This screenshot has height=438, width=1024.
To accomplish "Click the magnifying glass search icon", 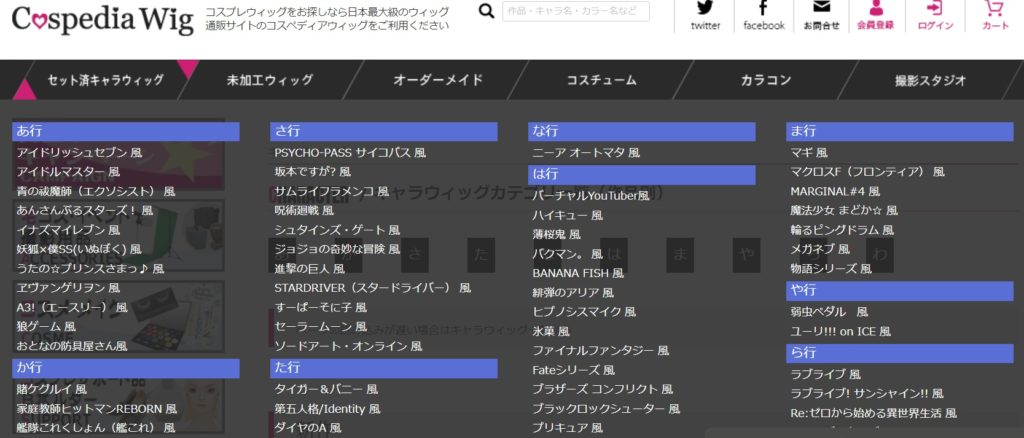I will 486,11.
